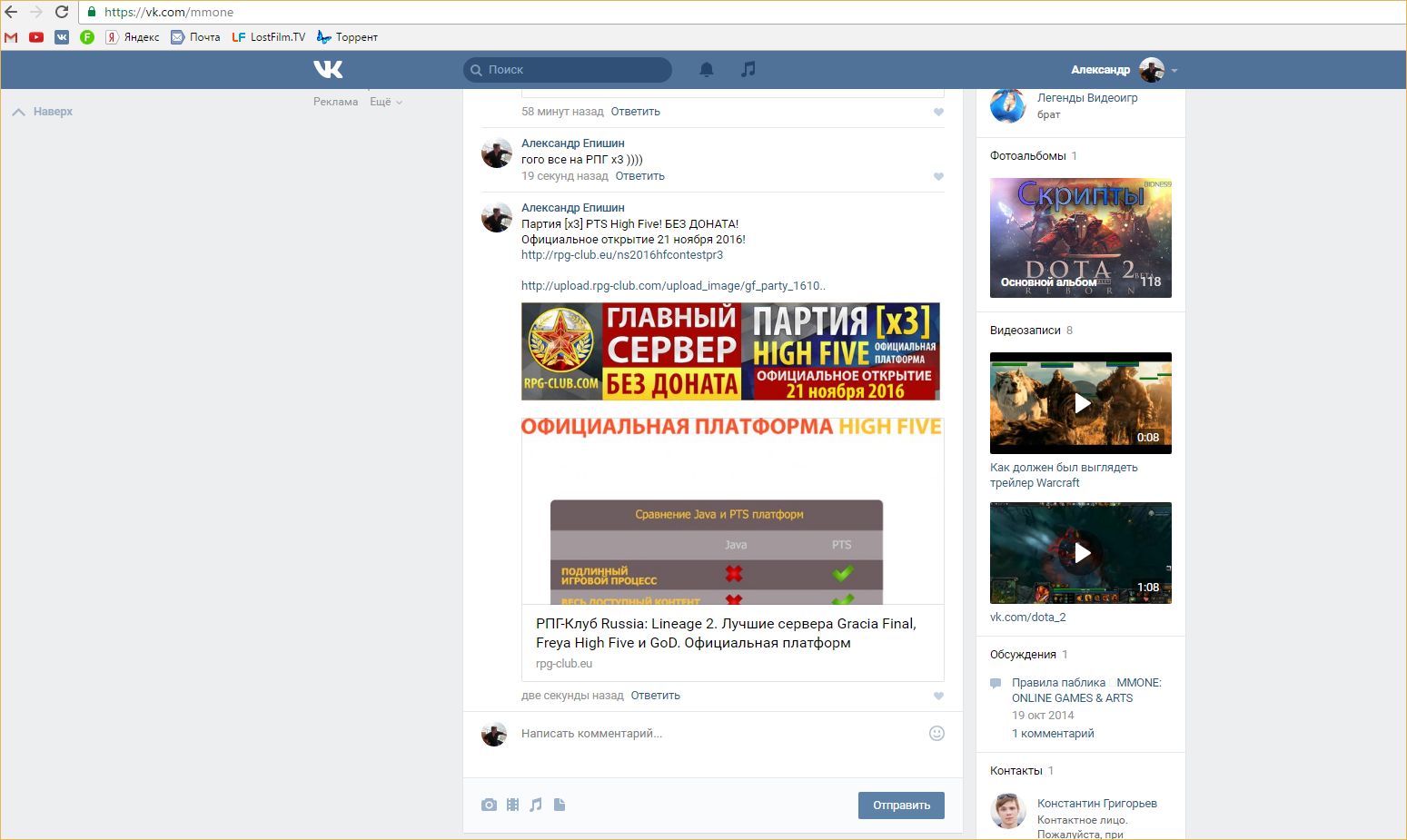Screen dimensions: 1407x840
Task: Play the Warcraft trailer video
Action: [1081, 403]
